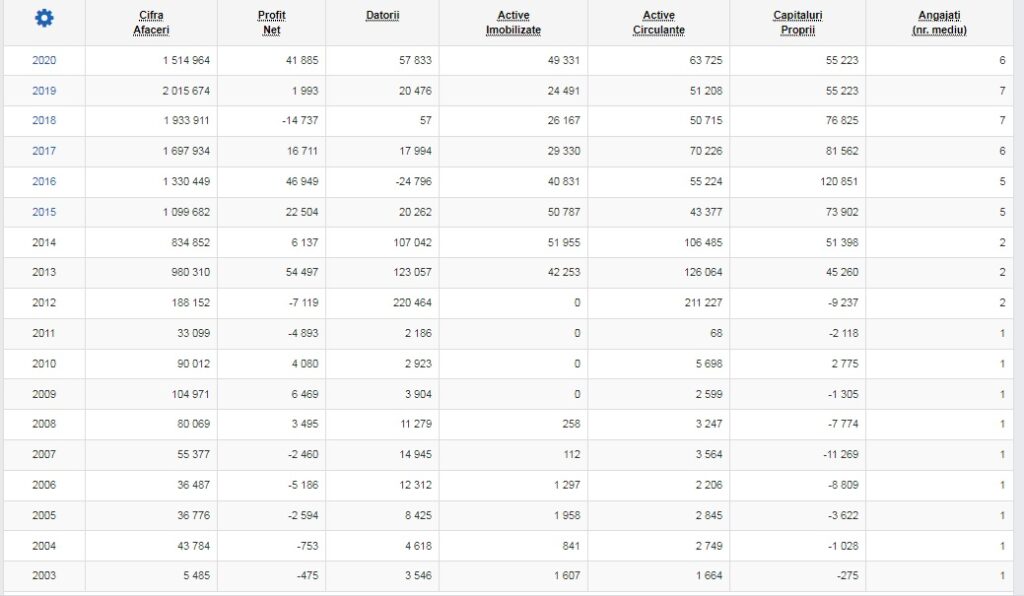The image size is (1024, 596).
Task: Click the Capitaluri Proprii column header
Action: click(797, 23)
